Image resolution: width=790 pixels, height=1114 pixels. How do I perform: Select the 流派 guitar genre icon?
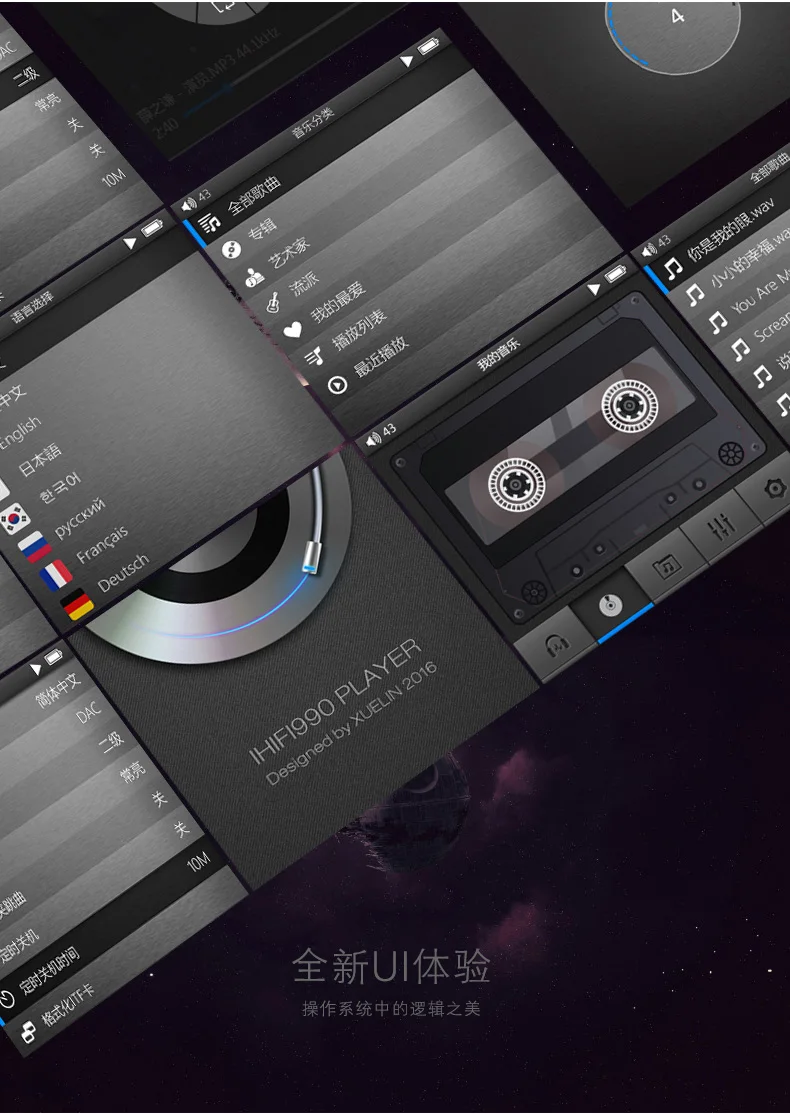(274, 303)
